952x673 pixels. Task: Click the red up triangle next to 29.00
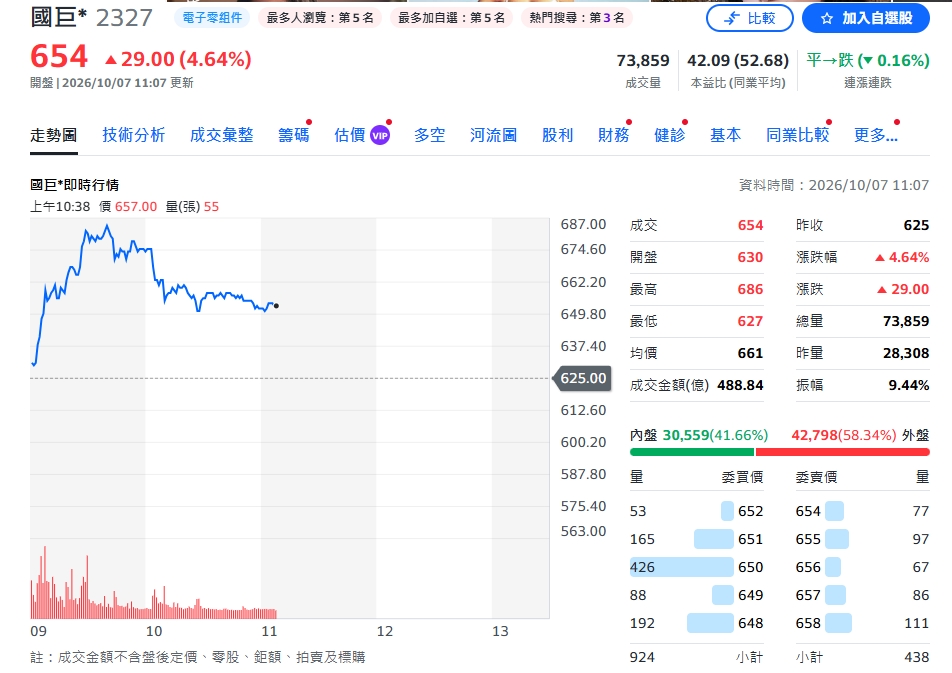point(110,60)
